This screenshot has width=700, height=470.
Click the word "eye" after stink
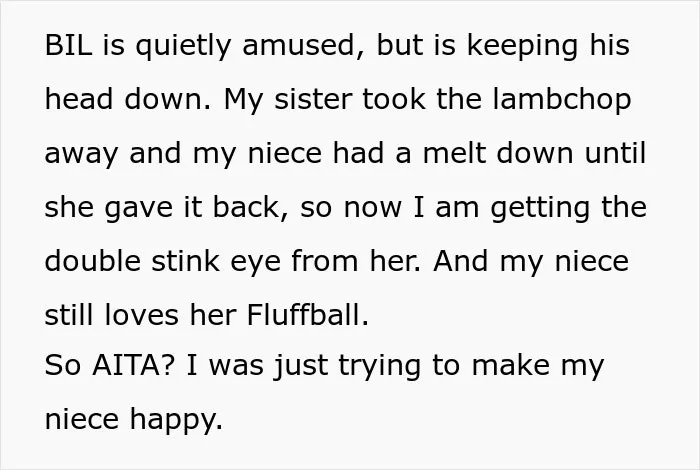(255, 263)
